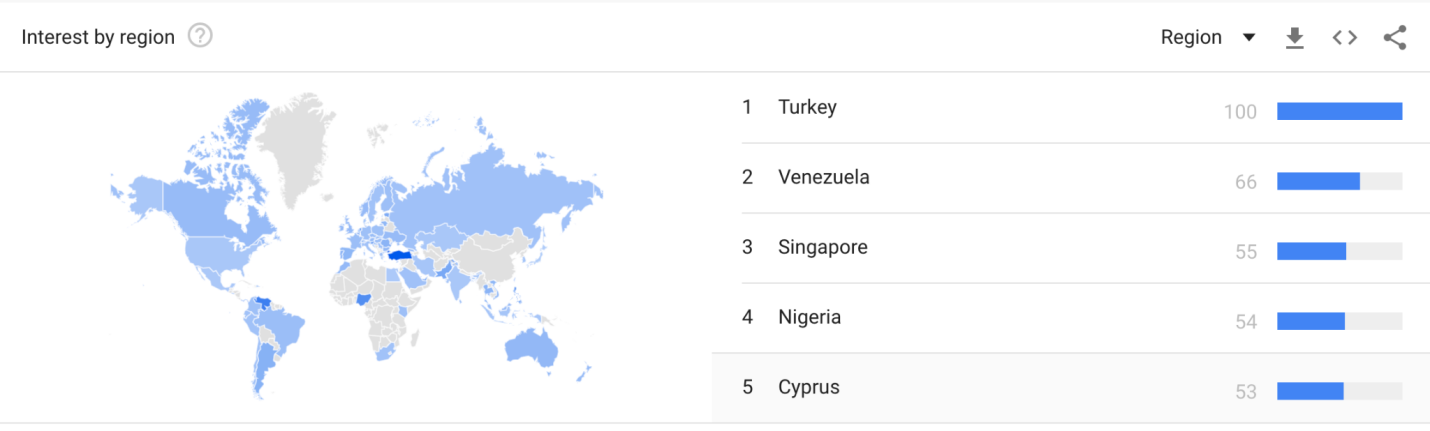This screenshot has height=431, width=1430.
Task: Open the Interest by region help icon
Action: click(200, 37)
